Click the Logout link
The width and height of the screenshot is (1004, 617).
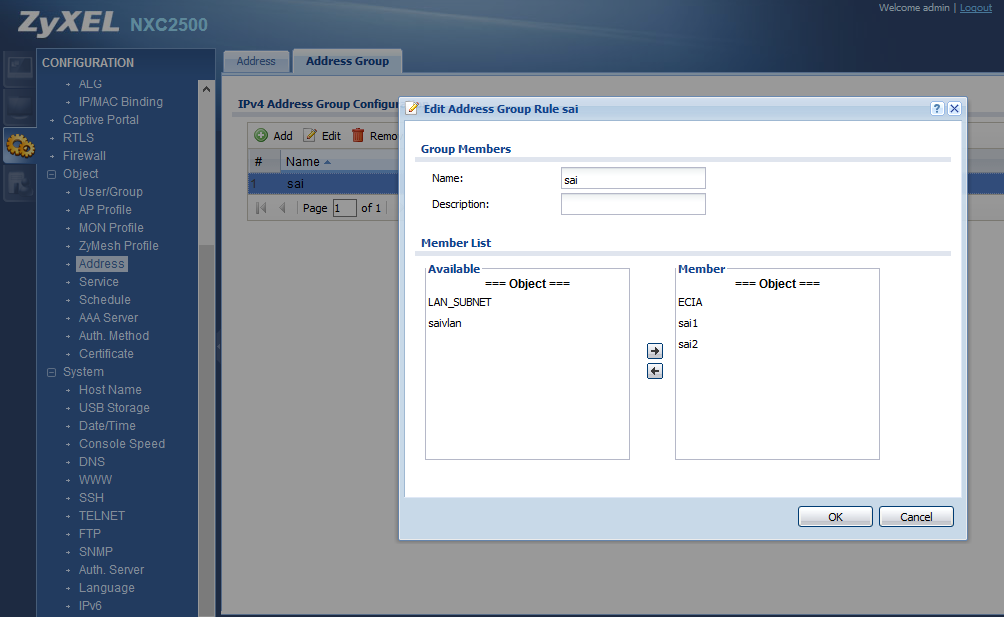coord(975,8)
